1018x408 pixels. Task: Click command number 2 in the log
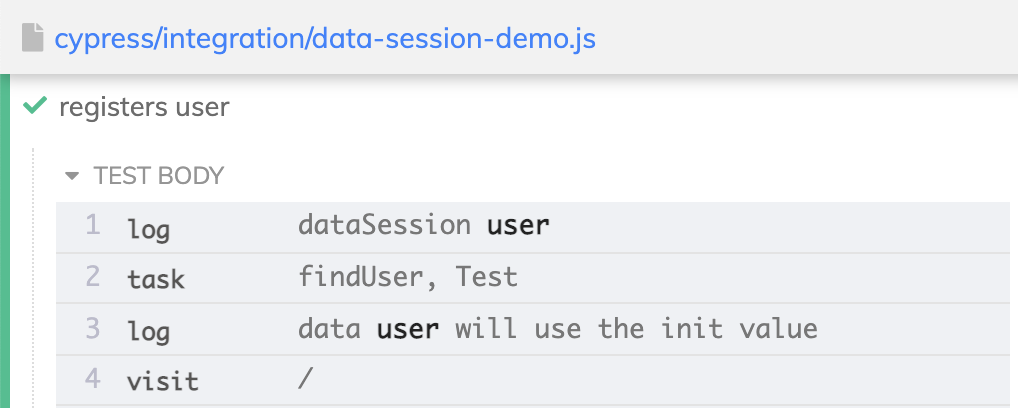[93, 277]
